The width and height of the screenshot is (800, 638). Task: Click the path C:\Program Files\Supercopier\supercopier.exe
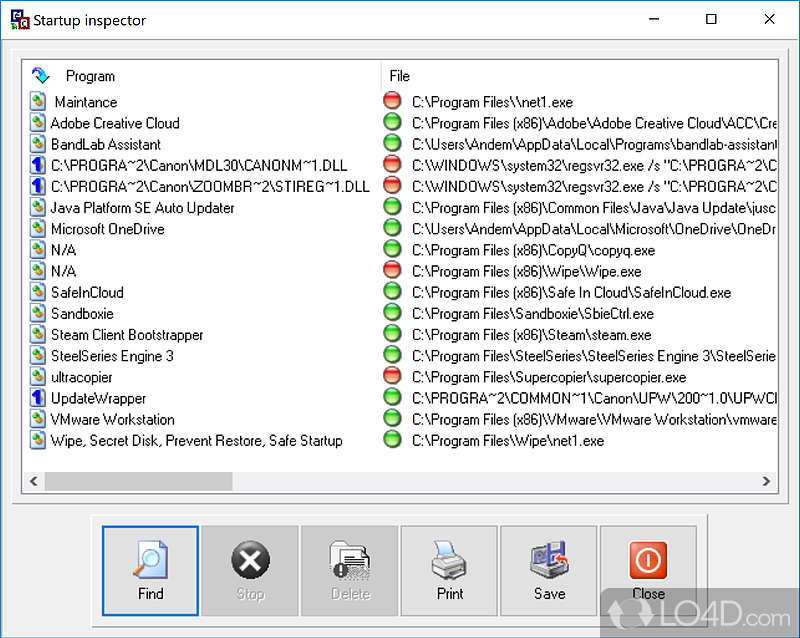tap(549, 377)
